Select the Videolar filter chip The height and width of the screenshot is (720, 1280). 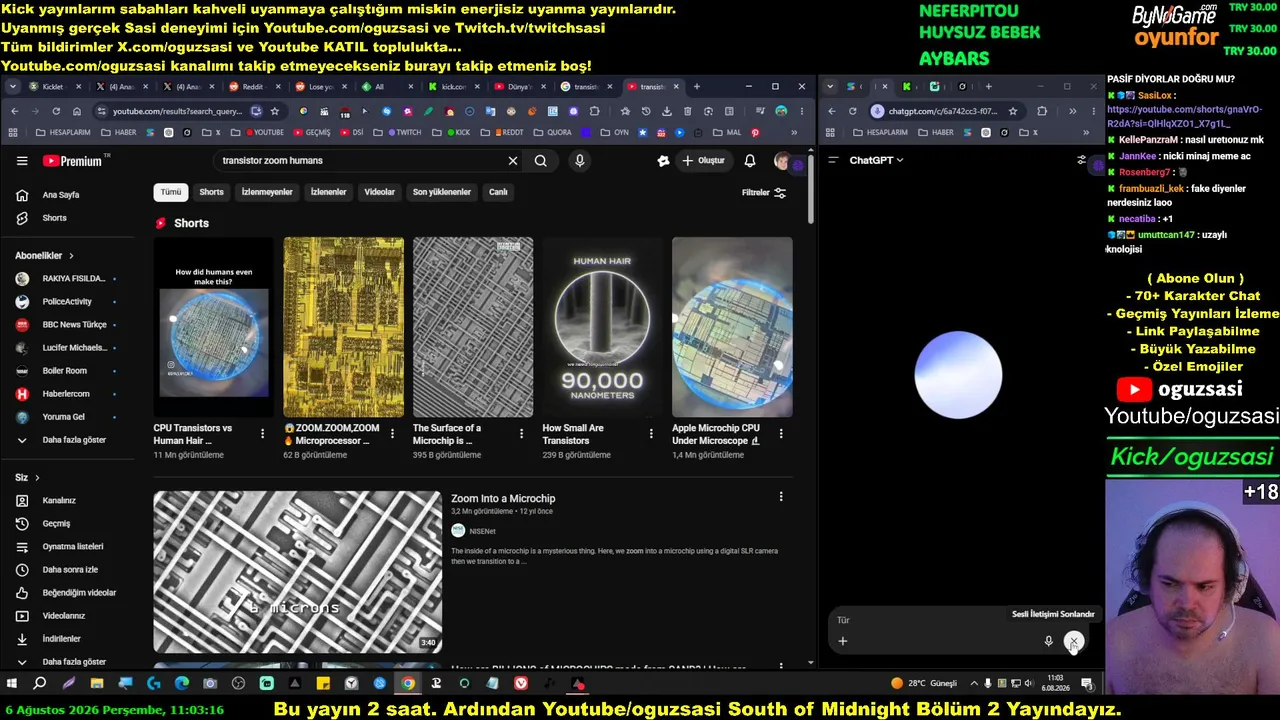pyautogui.click(x=379, y=192)
